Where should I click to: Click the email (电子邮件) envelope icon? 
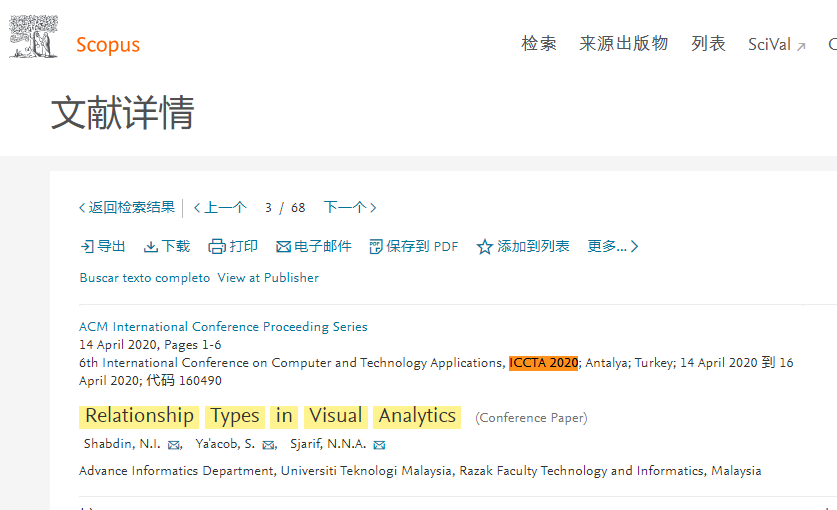283,247
